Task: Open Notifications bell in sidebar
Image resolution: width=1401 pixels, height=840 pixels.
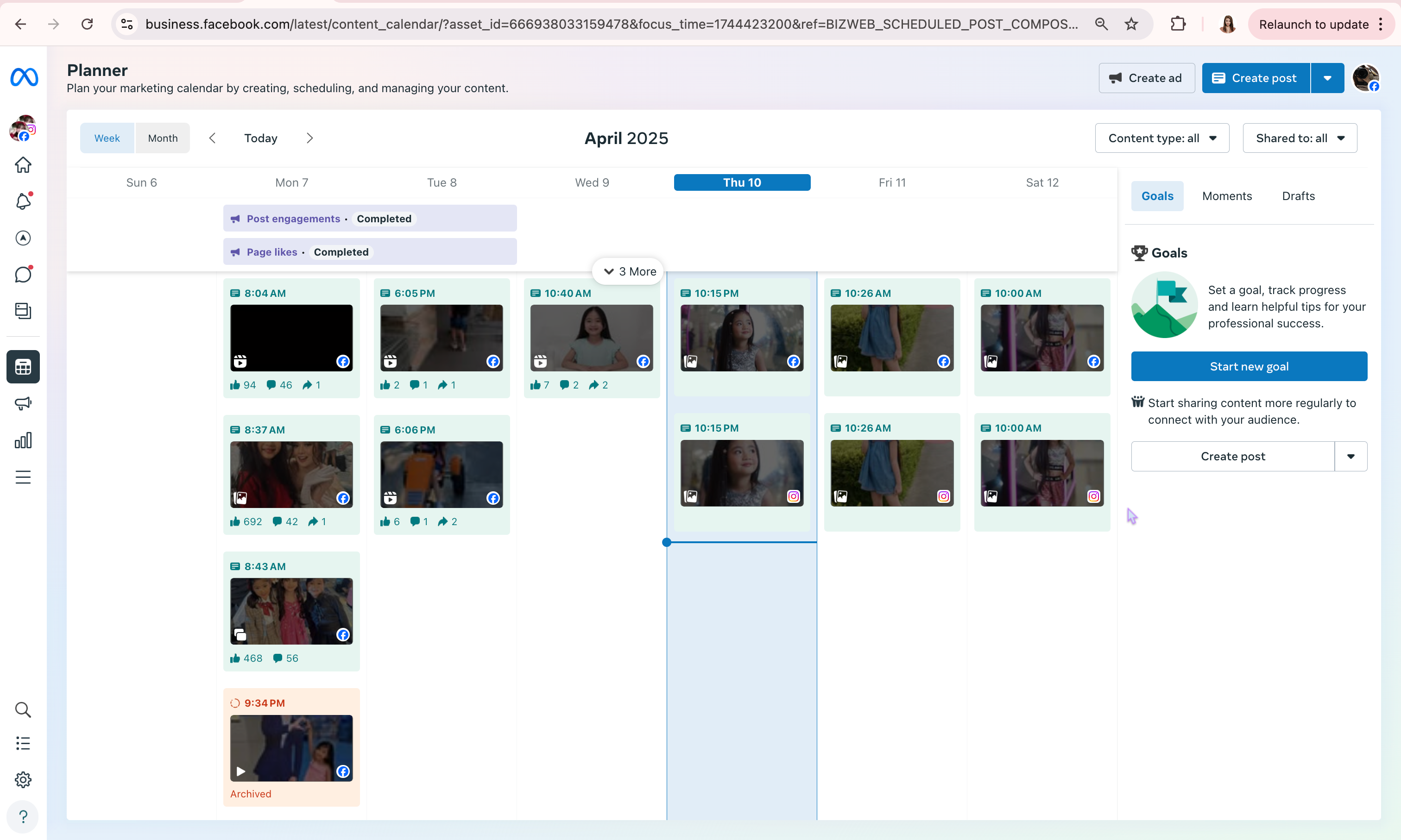Action: [x=23, y=201]
